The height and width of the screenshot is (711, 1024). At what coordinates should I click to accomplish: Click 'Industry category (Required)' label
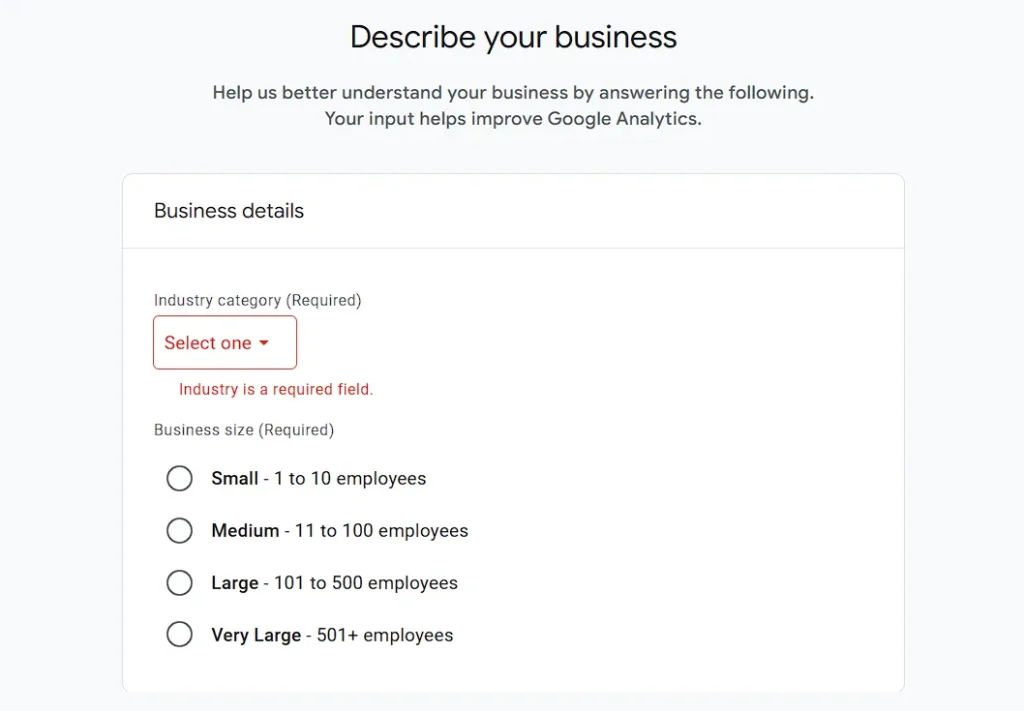tap(257, 300)
